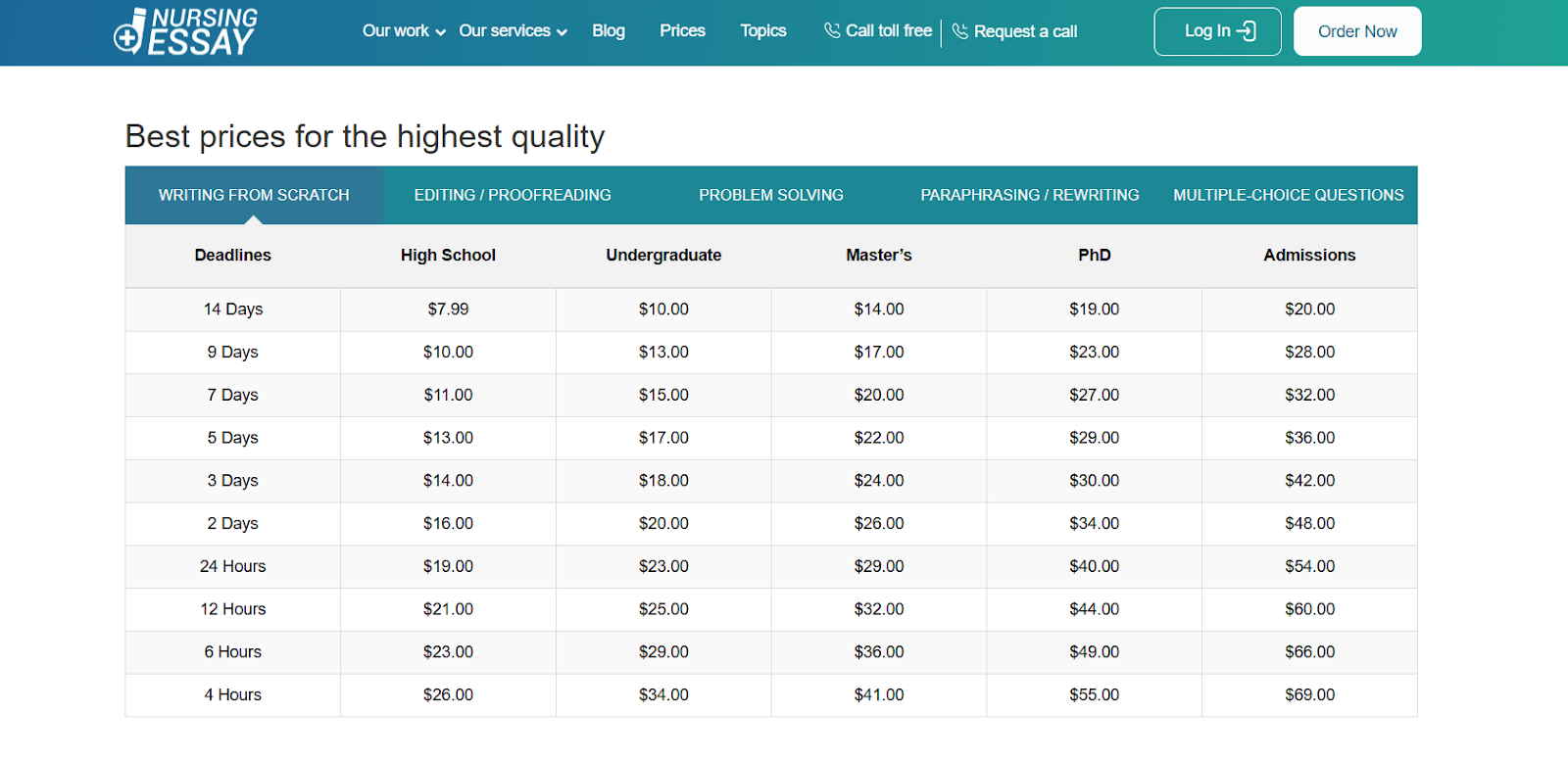Viewport: 1568px width, 762px height.
Task: Click the $28.00 Admissions price
Action: [x=1310, y=352]
